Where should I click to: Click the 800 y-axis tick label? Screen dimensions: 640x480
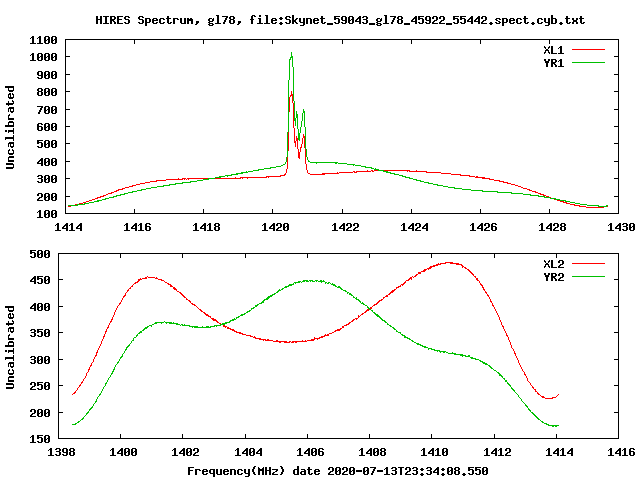tap(47, 92)
